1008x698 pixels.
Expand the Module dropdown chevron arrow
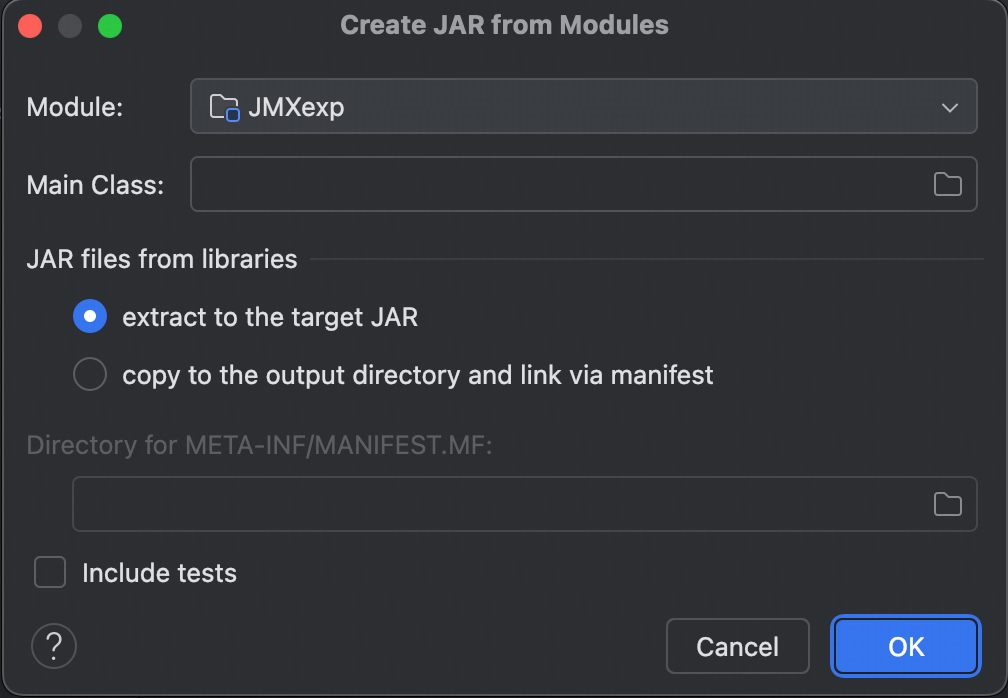949,107
